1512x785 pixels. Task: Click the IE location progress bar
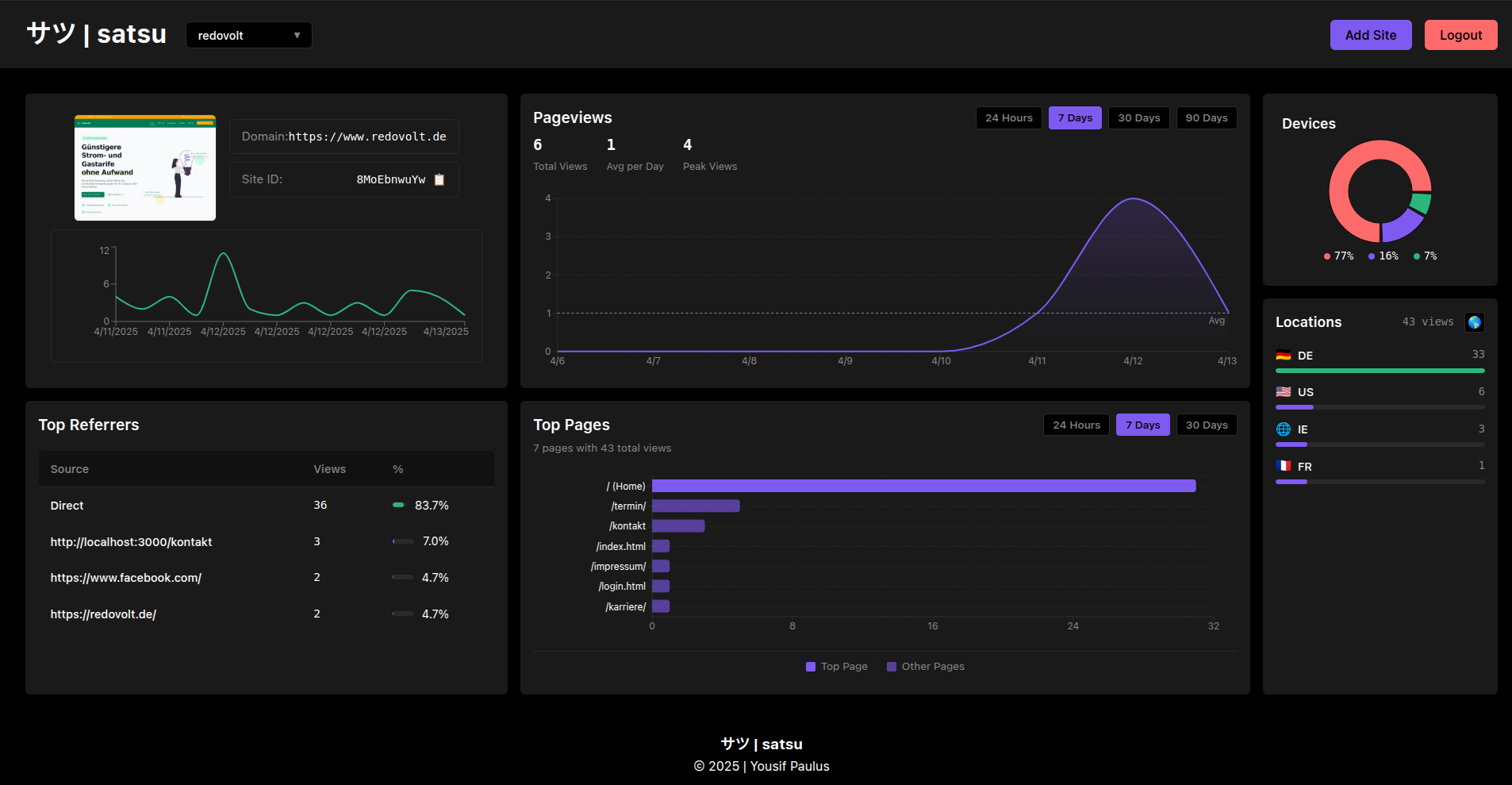tap(1380, 444)
